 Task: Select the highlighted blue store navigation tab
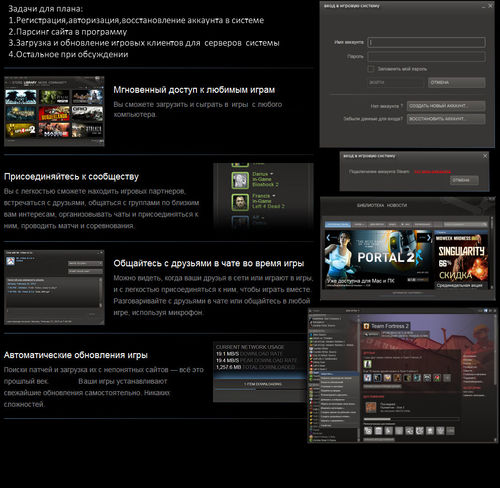[x=338, y=224]
